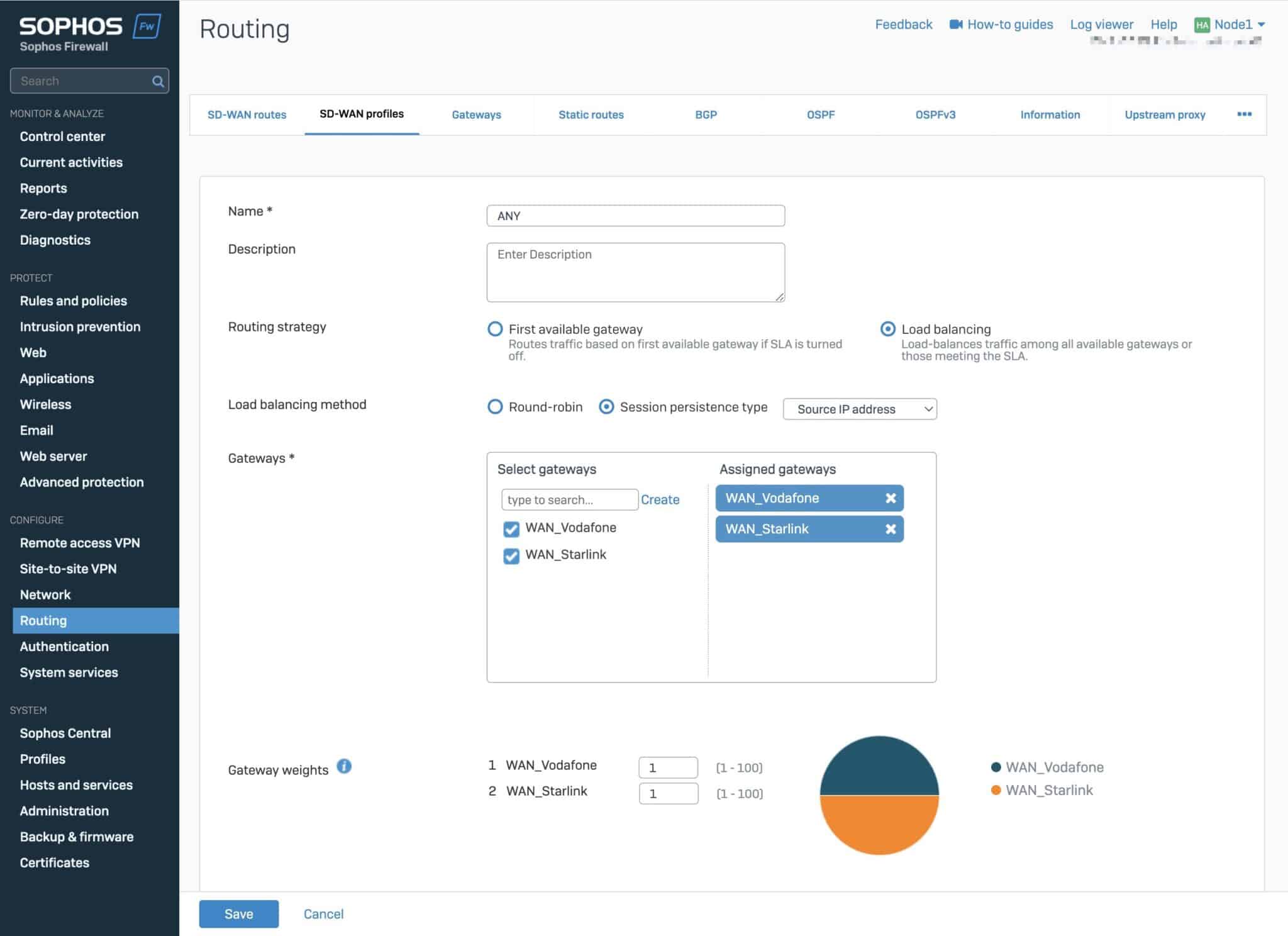Click the How-to guides video camera icon

pos(957,24)
